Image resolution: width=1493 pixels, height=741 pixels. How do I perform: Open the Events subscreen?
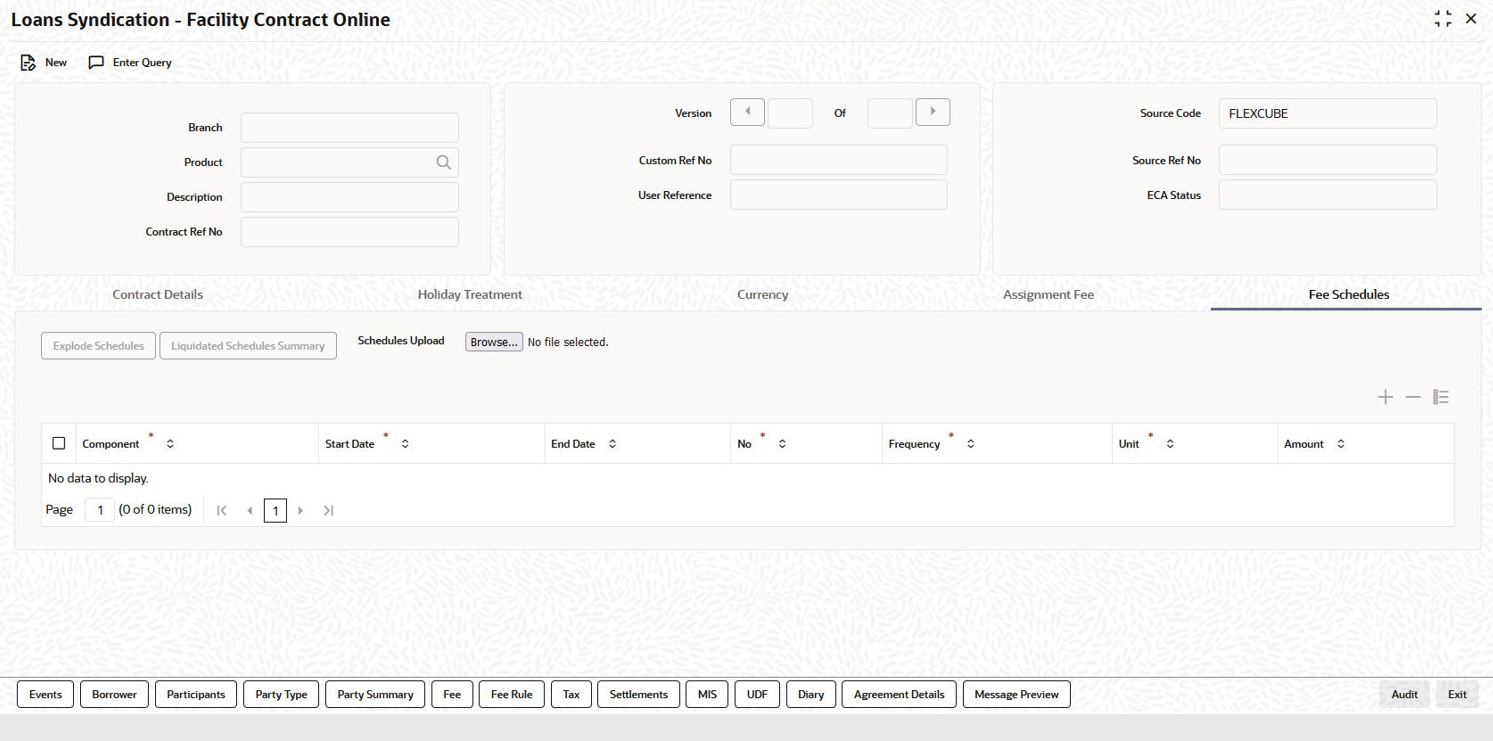(45, 694)
